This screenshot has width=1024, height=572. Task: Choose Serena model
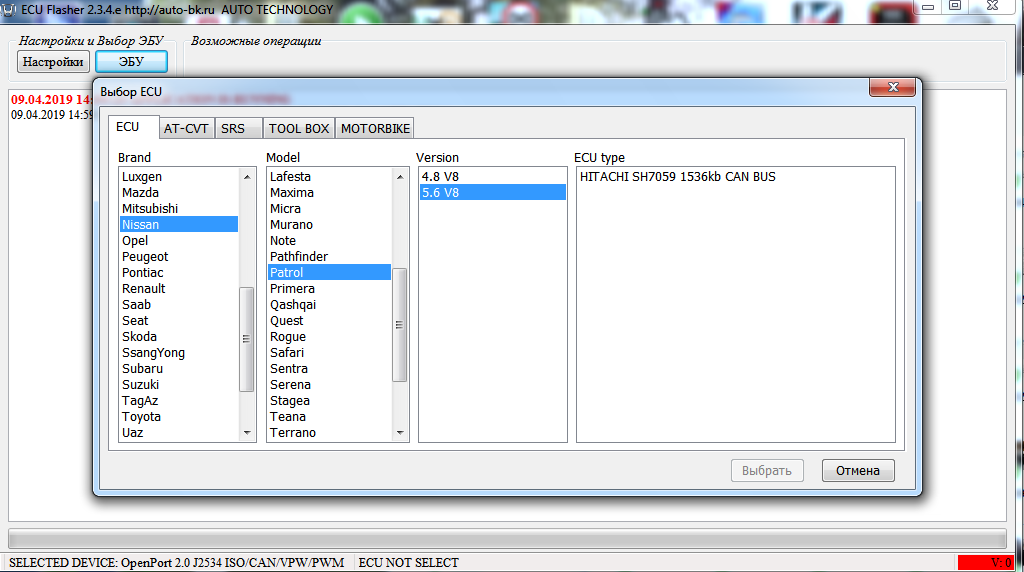329,385
